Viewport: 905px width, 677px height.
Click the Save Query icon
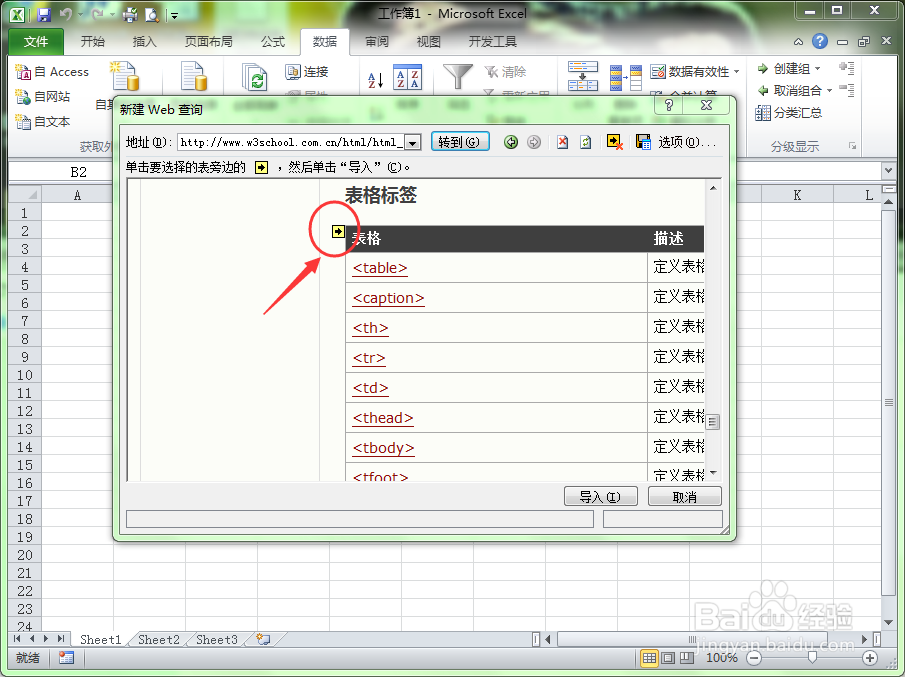(642, 142)
